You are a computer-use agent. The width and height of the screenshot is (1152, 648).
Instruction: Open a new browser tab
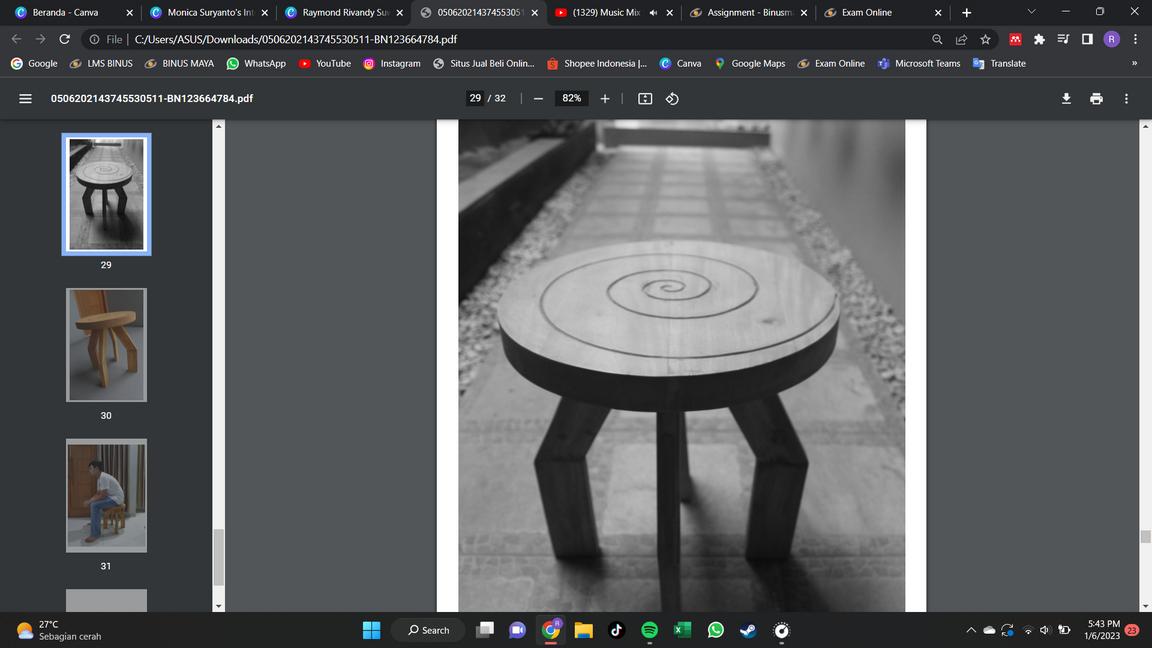point(966,12)
